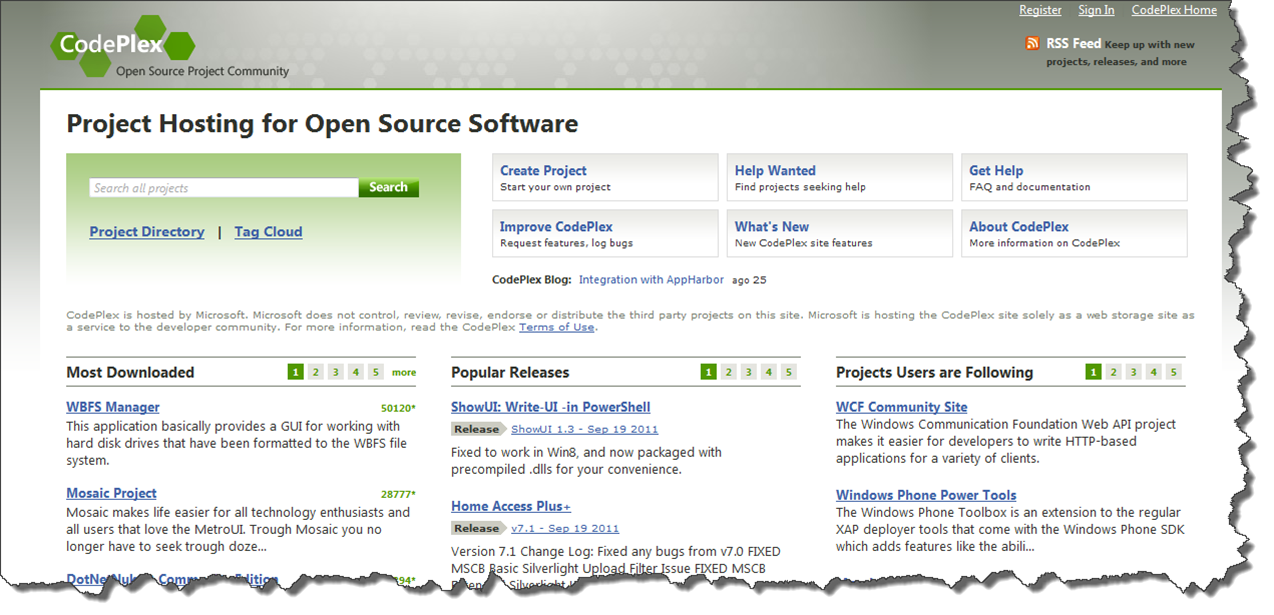Open the Home Access Plus+ project
This screenshot has width=1274, height=615.
pyautogui.click(x=511, y=506)
